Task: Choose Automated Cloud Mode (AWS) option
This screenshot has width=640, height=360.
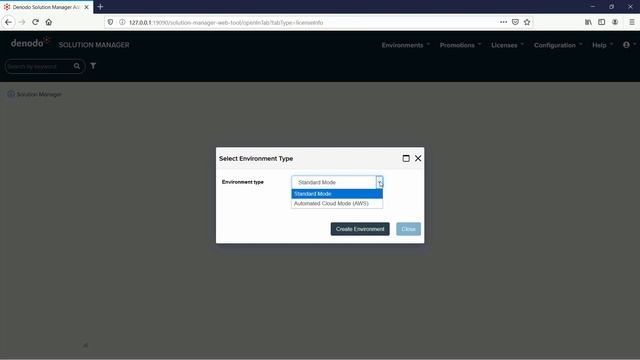Action: coord(337,203)
